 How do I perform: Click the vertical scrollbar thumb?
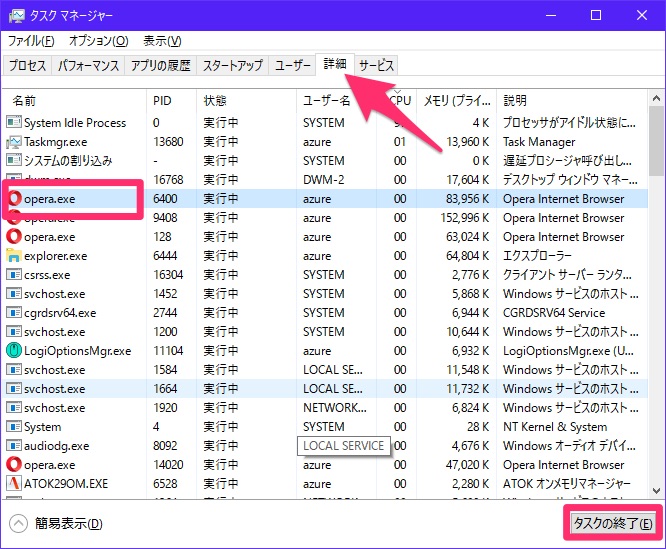pyautogui.click(x=656, y=141)
